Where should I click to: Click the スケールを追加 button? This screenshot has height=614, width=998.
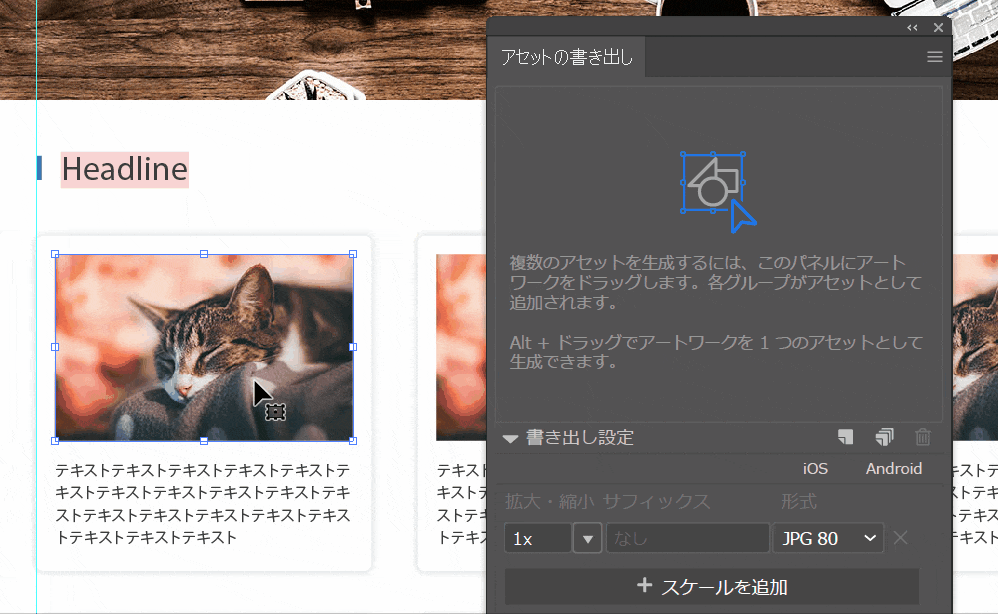point(711,586)
